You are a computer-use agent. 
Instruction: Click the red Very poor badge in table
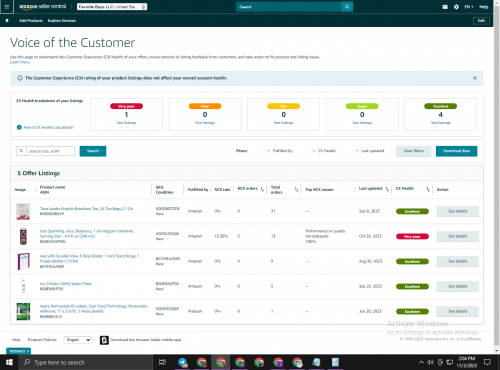click(x=412, y=236)
